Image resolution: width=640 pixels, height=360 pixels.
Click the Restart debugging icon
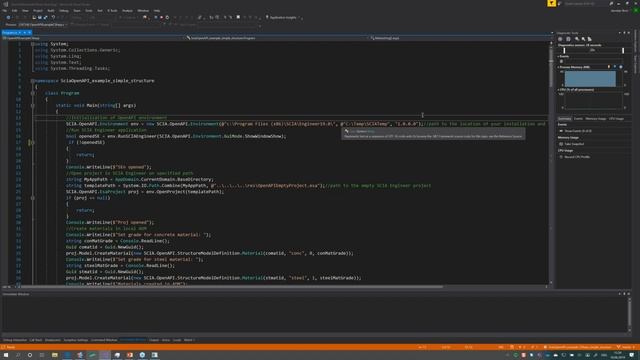click(167, 18)
